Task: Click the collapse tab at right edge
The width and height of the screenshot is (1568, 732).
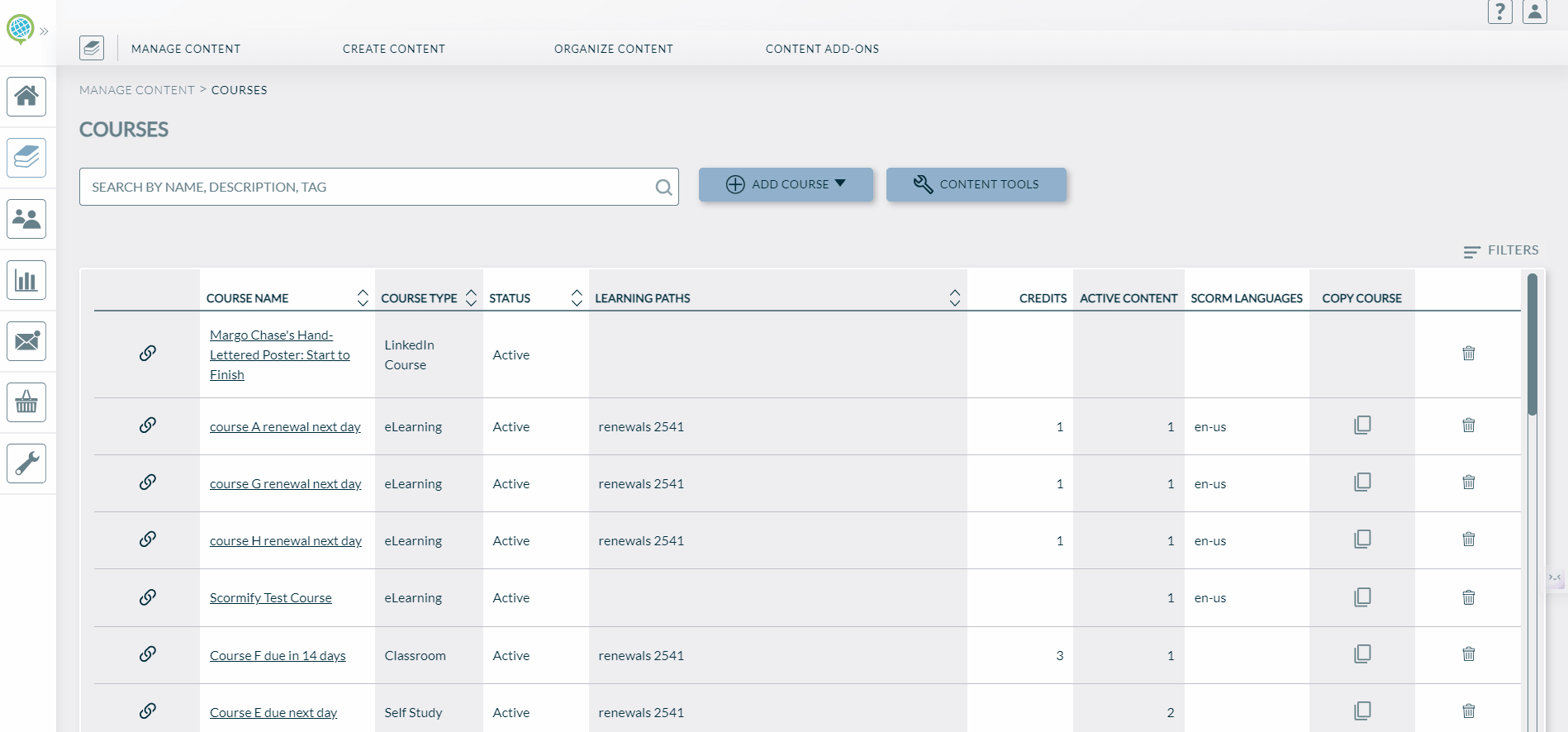Action: click(1556, 578)
